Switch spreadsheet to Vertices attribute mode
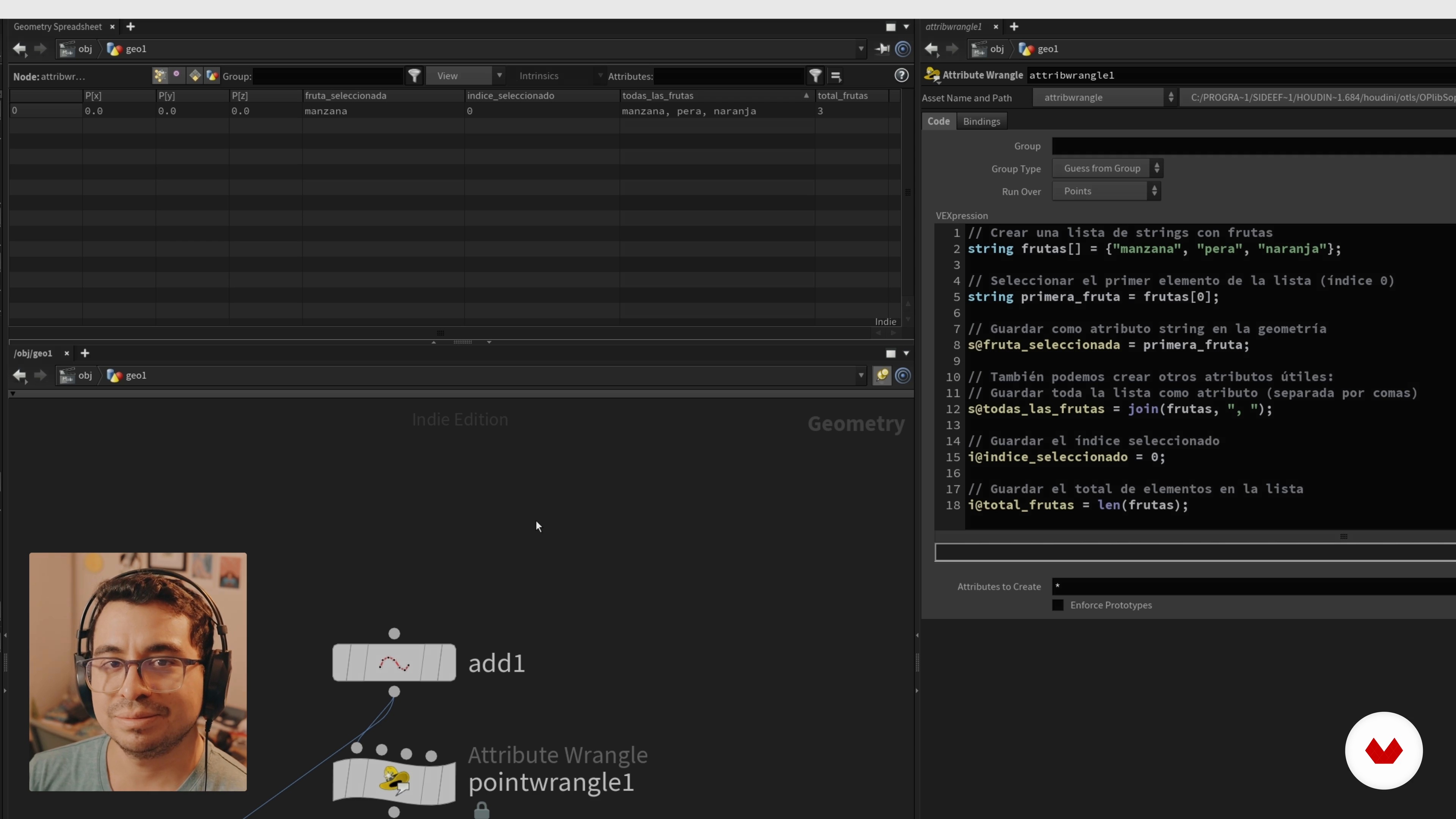 [x=176, y=76]
